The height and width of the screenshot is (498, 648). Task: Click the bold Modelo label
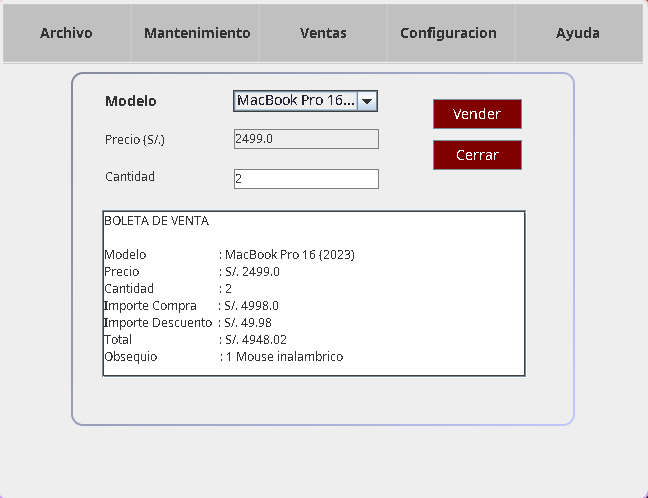(131, 101)
